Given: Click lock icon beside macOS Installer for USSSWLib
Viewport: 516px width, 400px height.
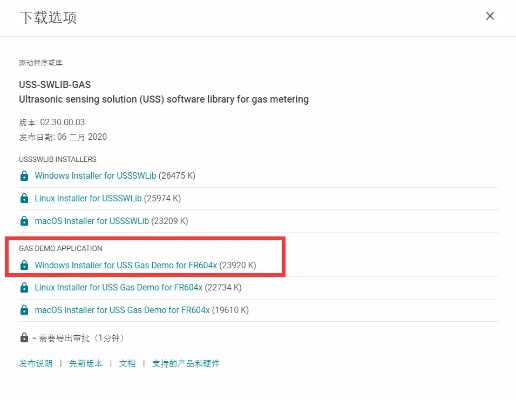Looking at the screenshot, I should pyautogui.click(x=24, y=221).
